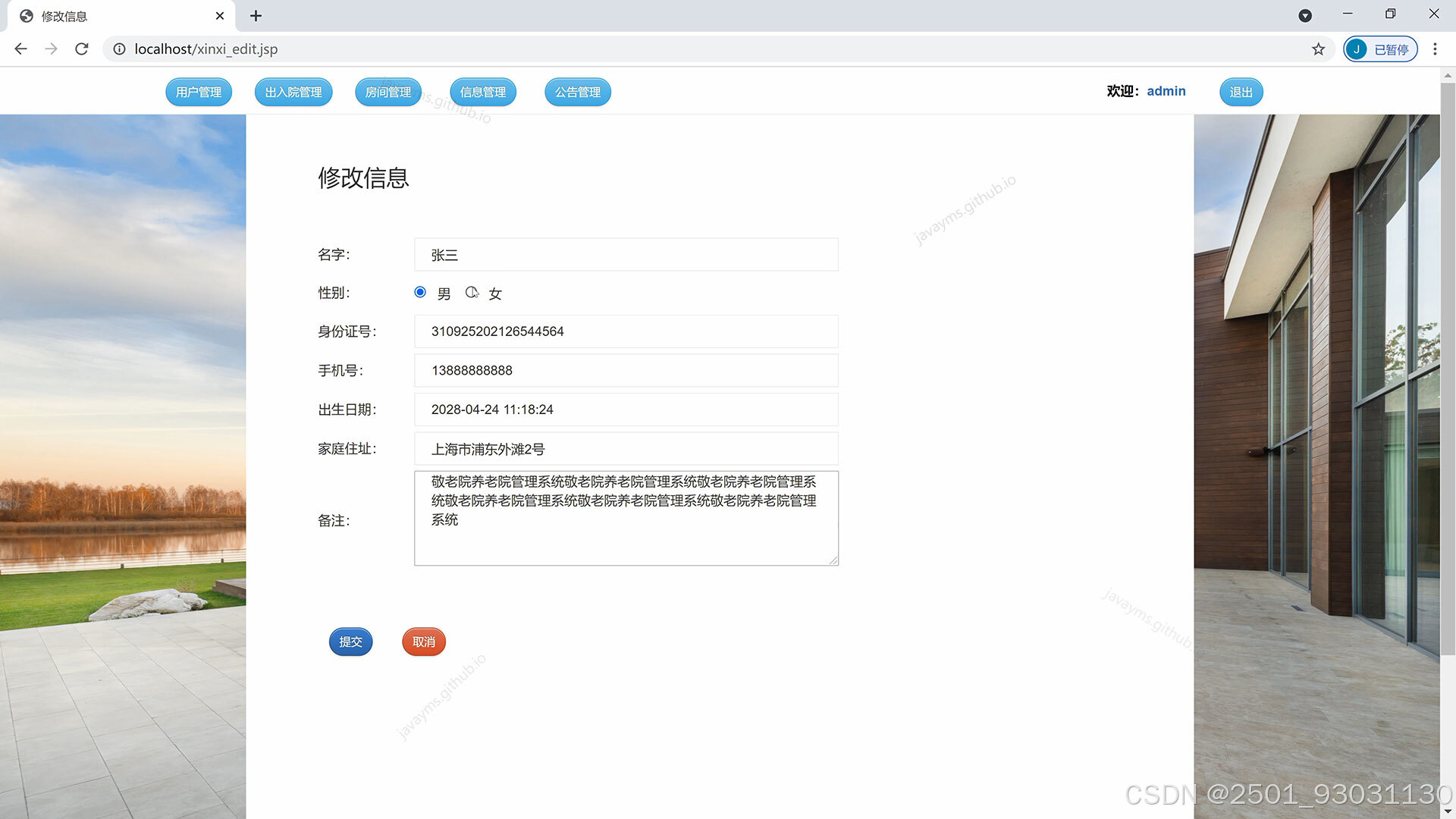
Task: Click the 出生日期 input field
Action: click(626, 409)
